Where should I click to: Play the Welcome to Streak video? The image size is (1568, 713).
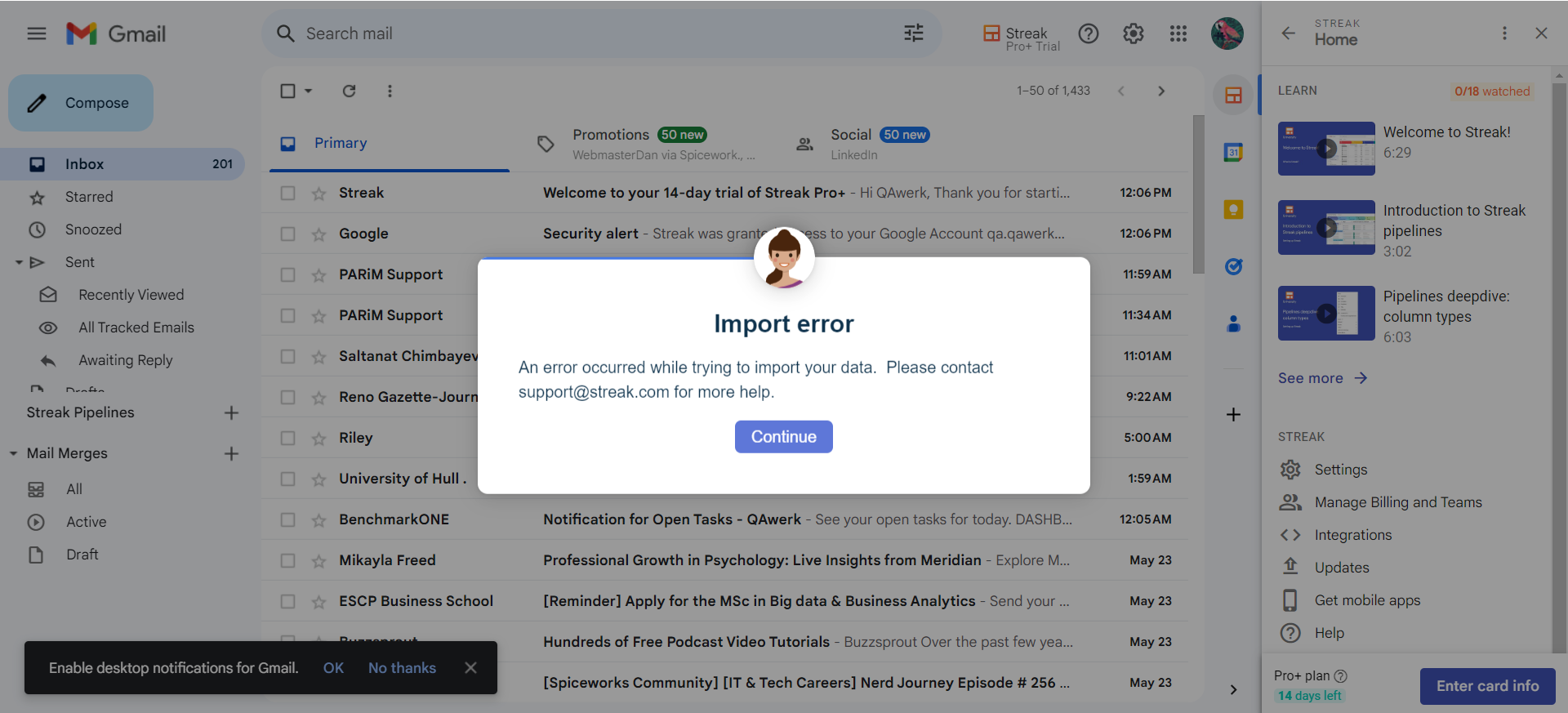tap(1326, 149)
